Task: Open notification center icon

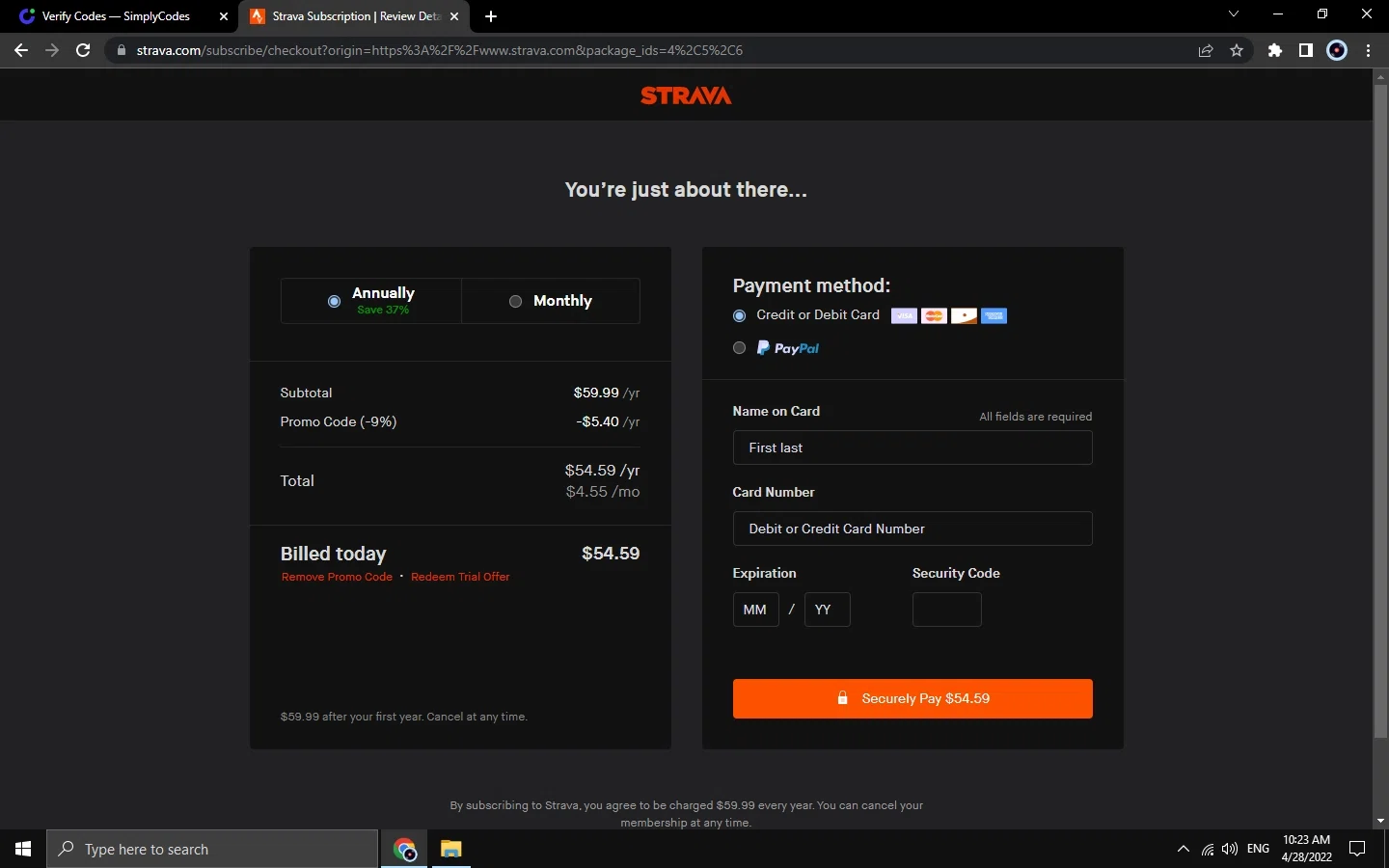Action: click(1357, 849)
